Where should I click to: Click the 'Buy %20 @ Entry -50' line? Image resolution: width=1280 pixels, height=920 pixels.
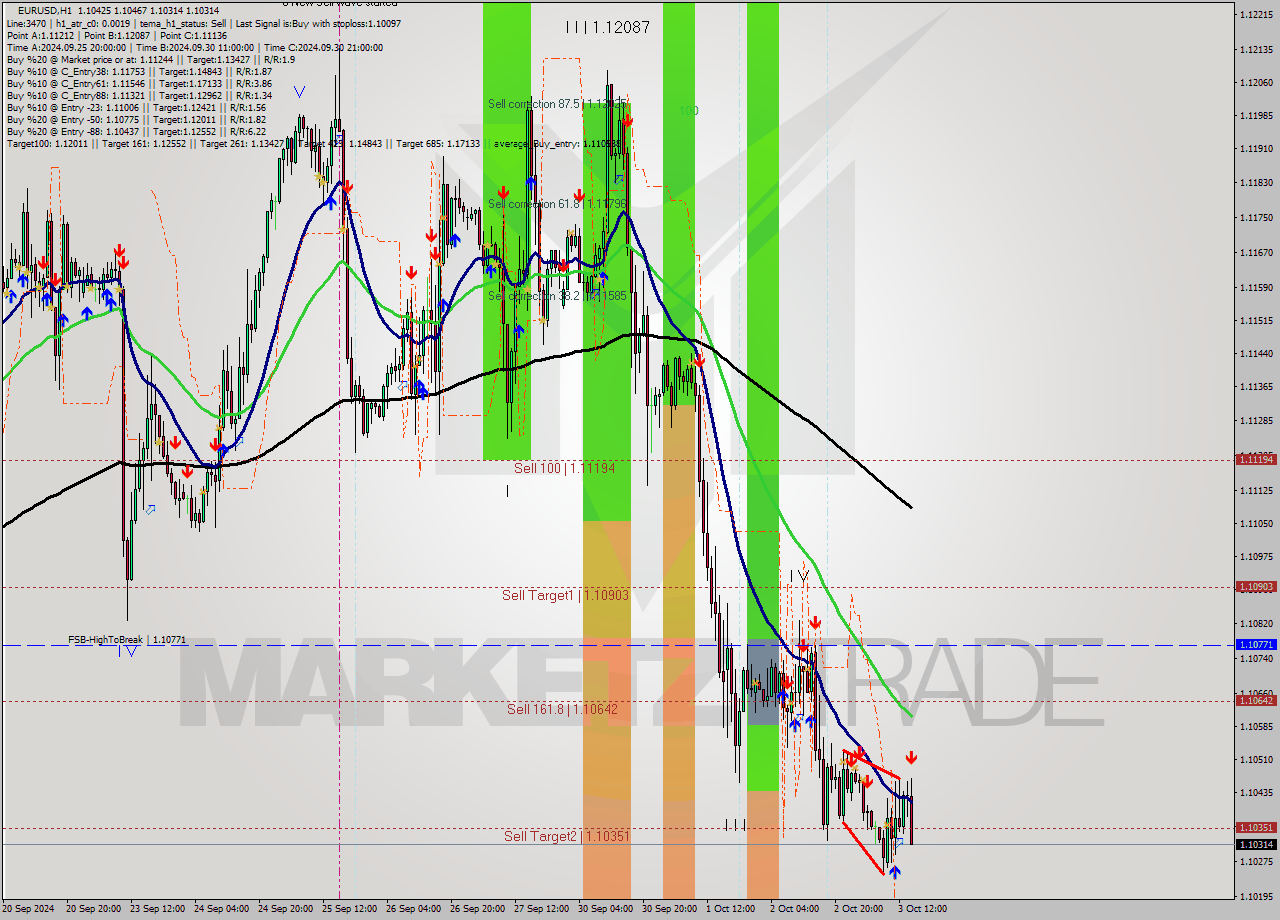[136, 119]
